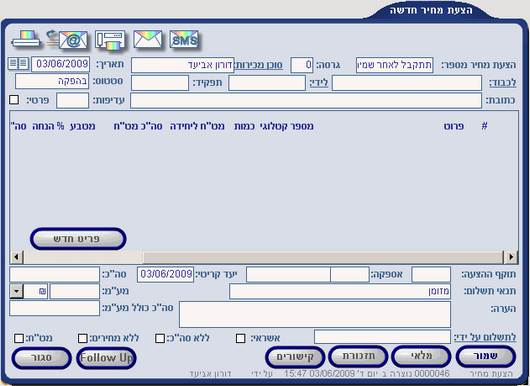Click the סטטוס status field

52,81
